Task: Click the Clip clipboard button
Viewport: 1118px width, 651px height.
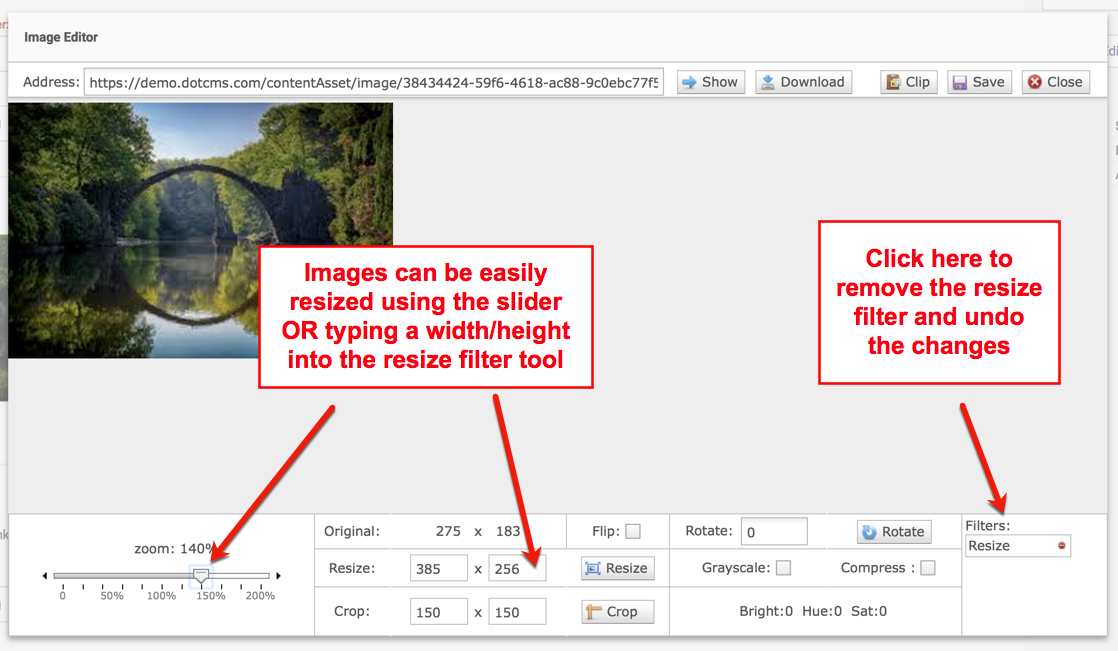Action: coord(908,82)
